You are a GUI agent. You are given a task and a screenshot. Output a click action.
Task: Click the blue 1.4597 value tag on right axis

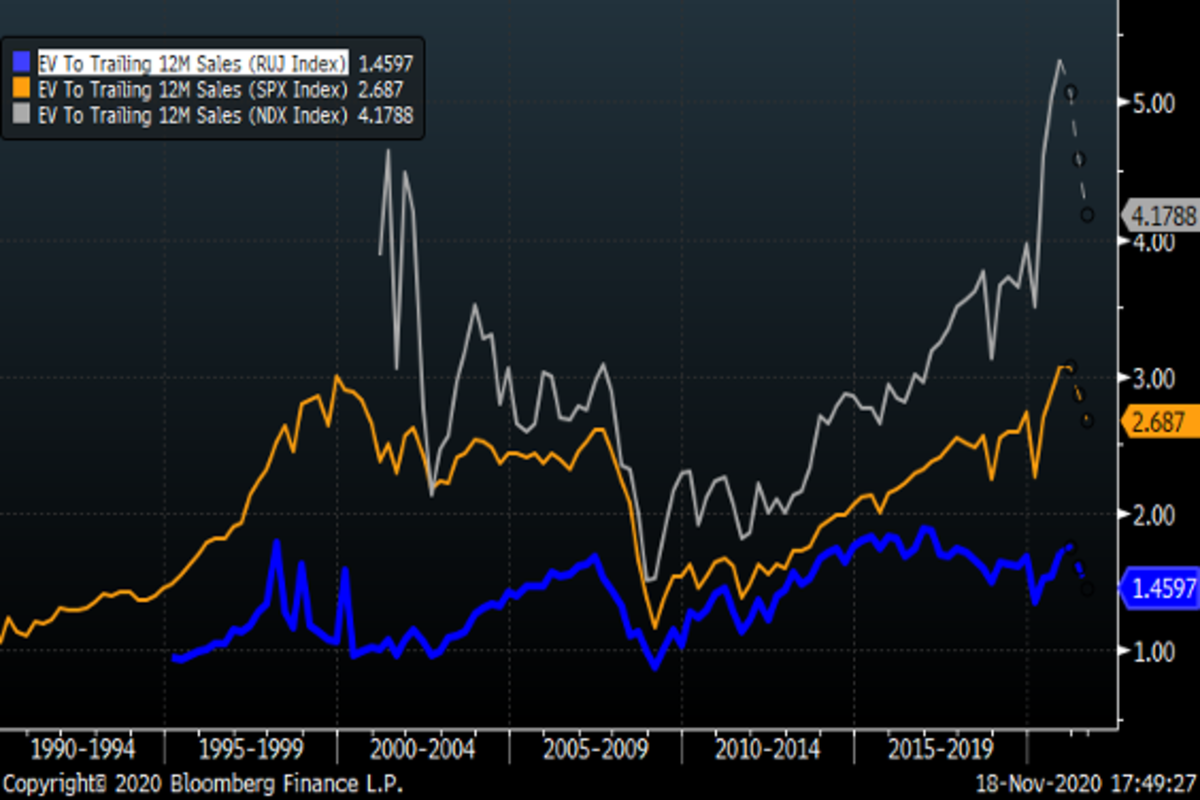[1160, 589]
